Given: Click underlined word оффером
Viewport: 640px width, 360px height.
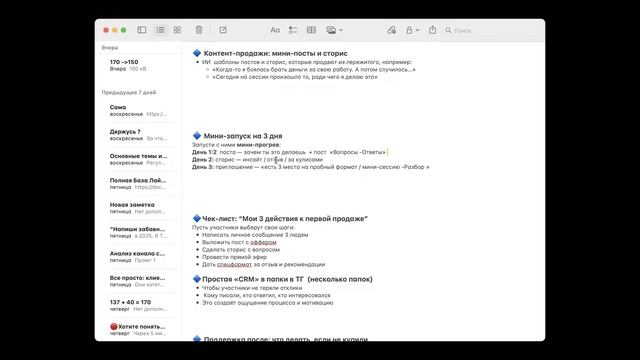Looking at the screenshot, I should tap(263, 242).
